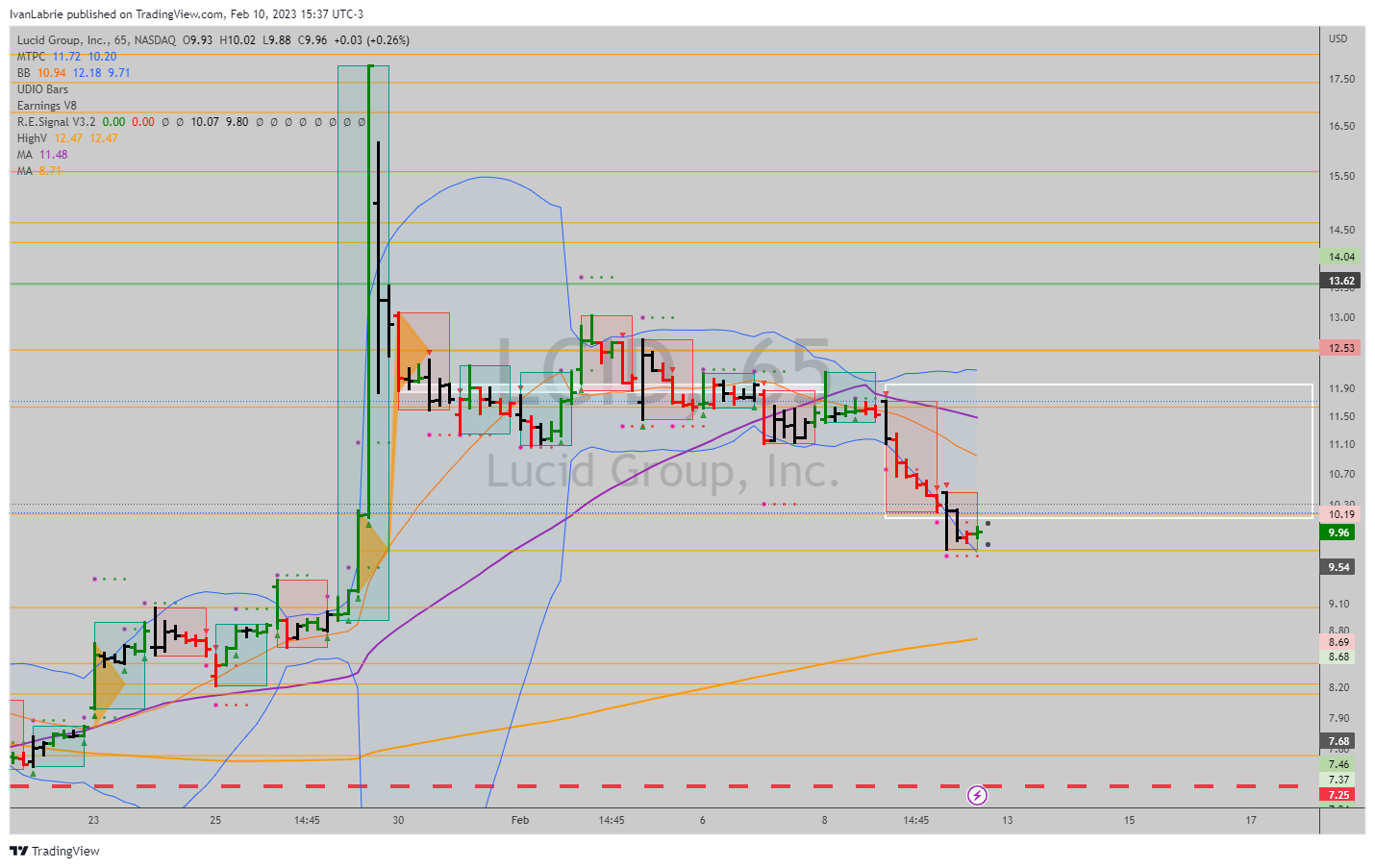Click the TradingView logo at the bottom
This screenshot has width=1375, height=868.
click(x=55, y=851)
